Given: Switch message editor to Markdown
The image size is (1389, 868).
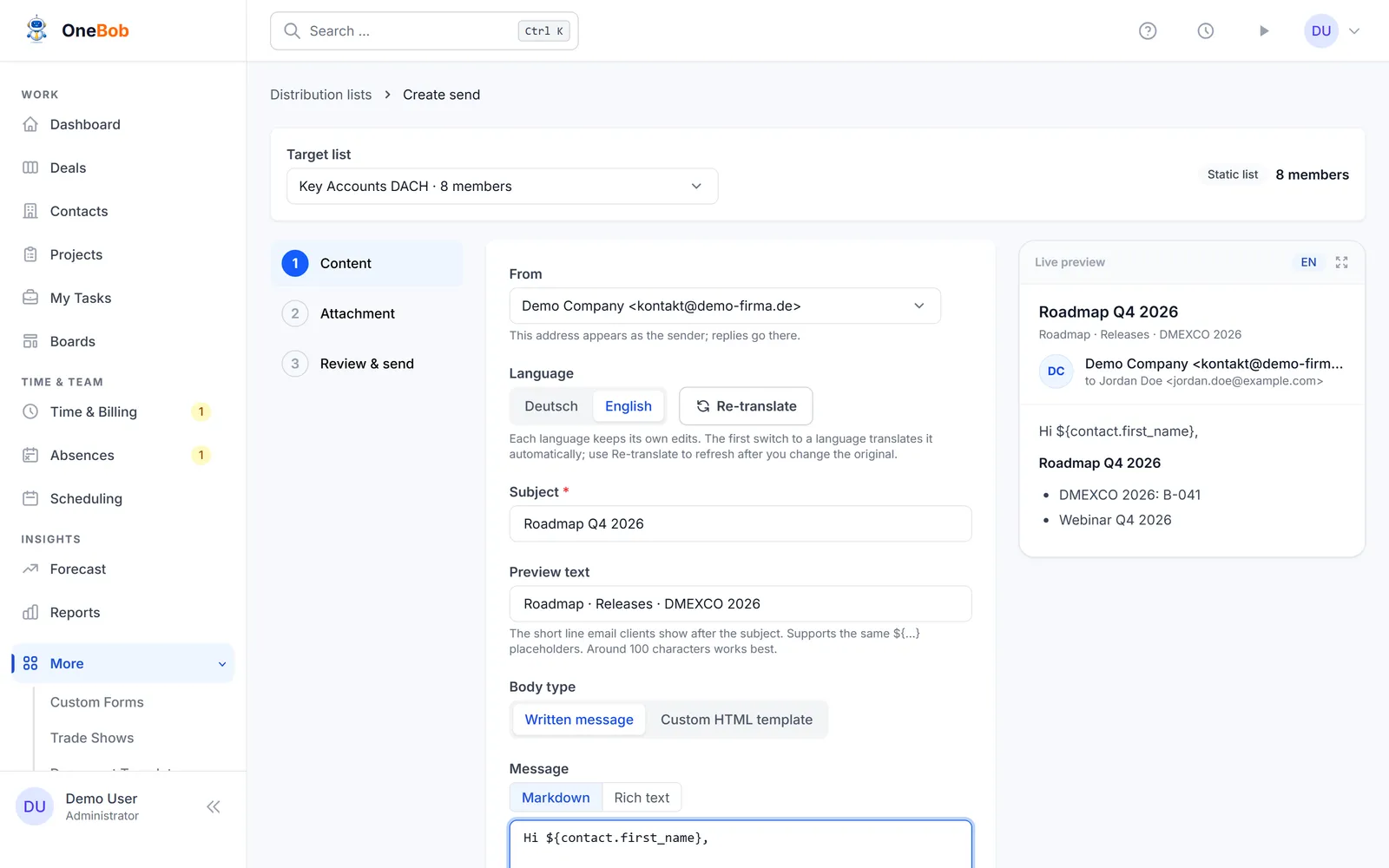Looking at the screenshot, I should point(556,798).
